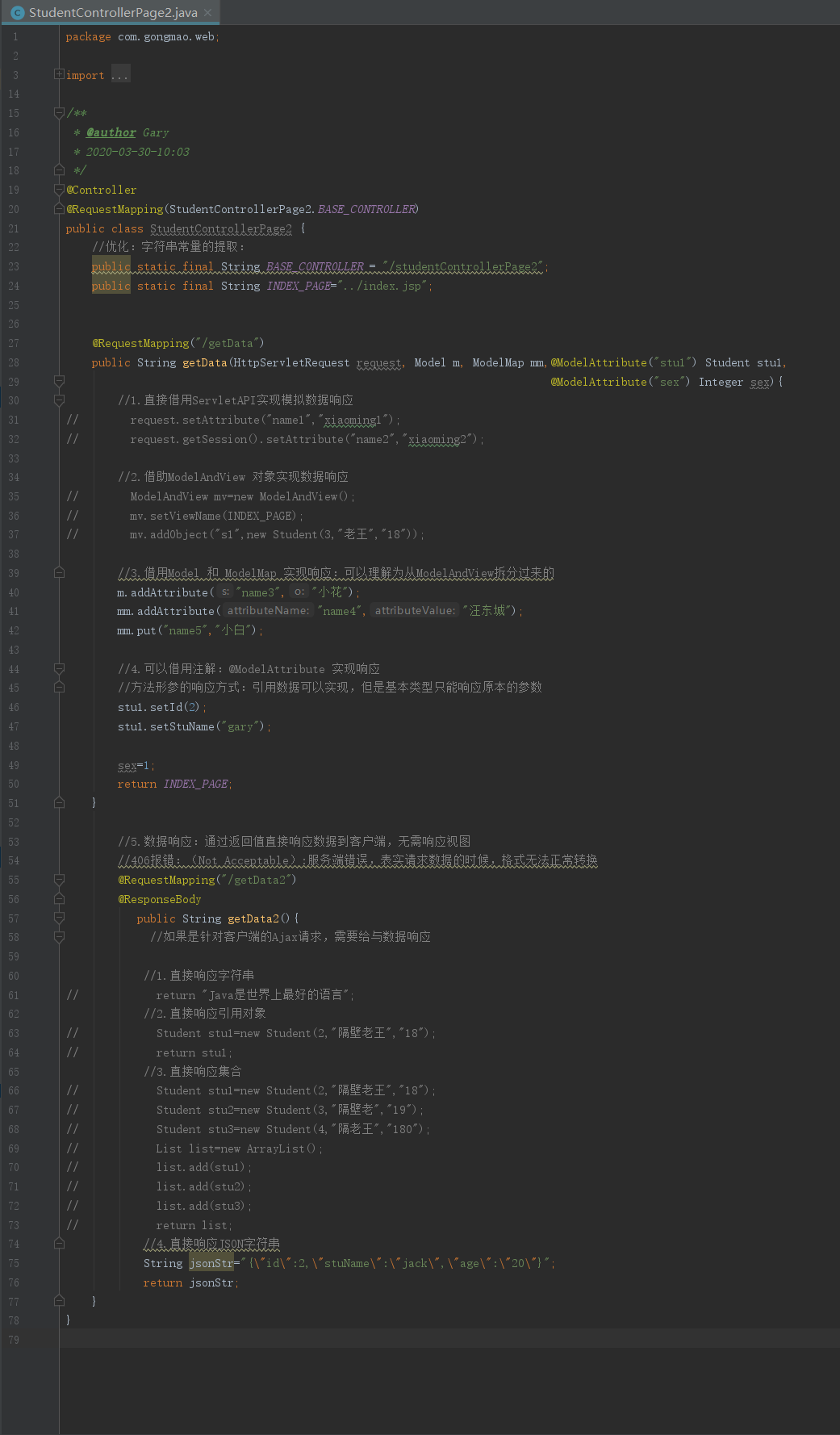840x1435 pixels.
Task: Click stu1.setId(2) statement
Action: [162, 708]
